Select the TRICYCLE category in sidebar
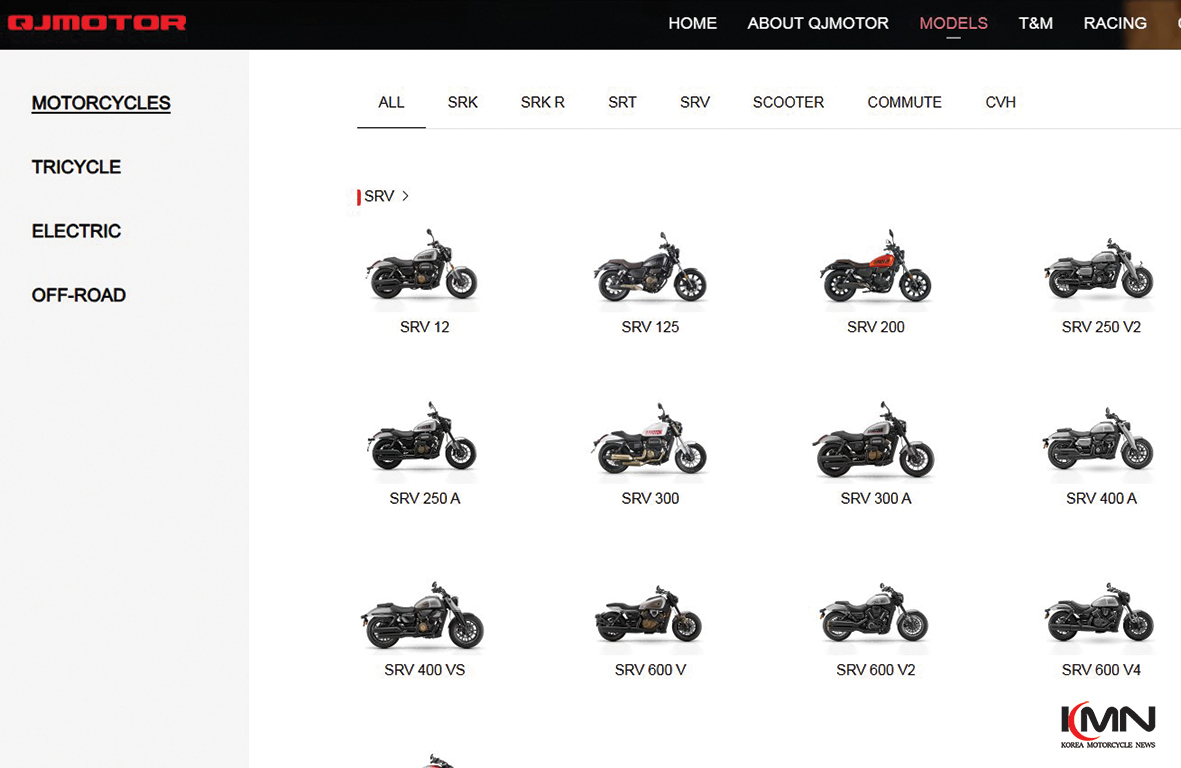 coord(76,167)
